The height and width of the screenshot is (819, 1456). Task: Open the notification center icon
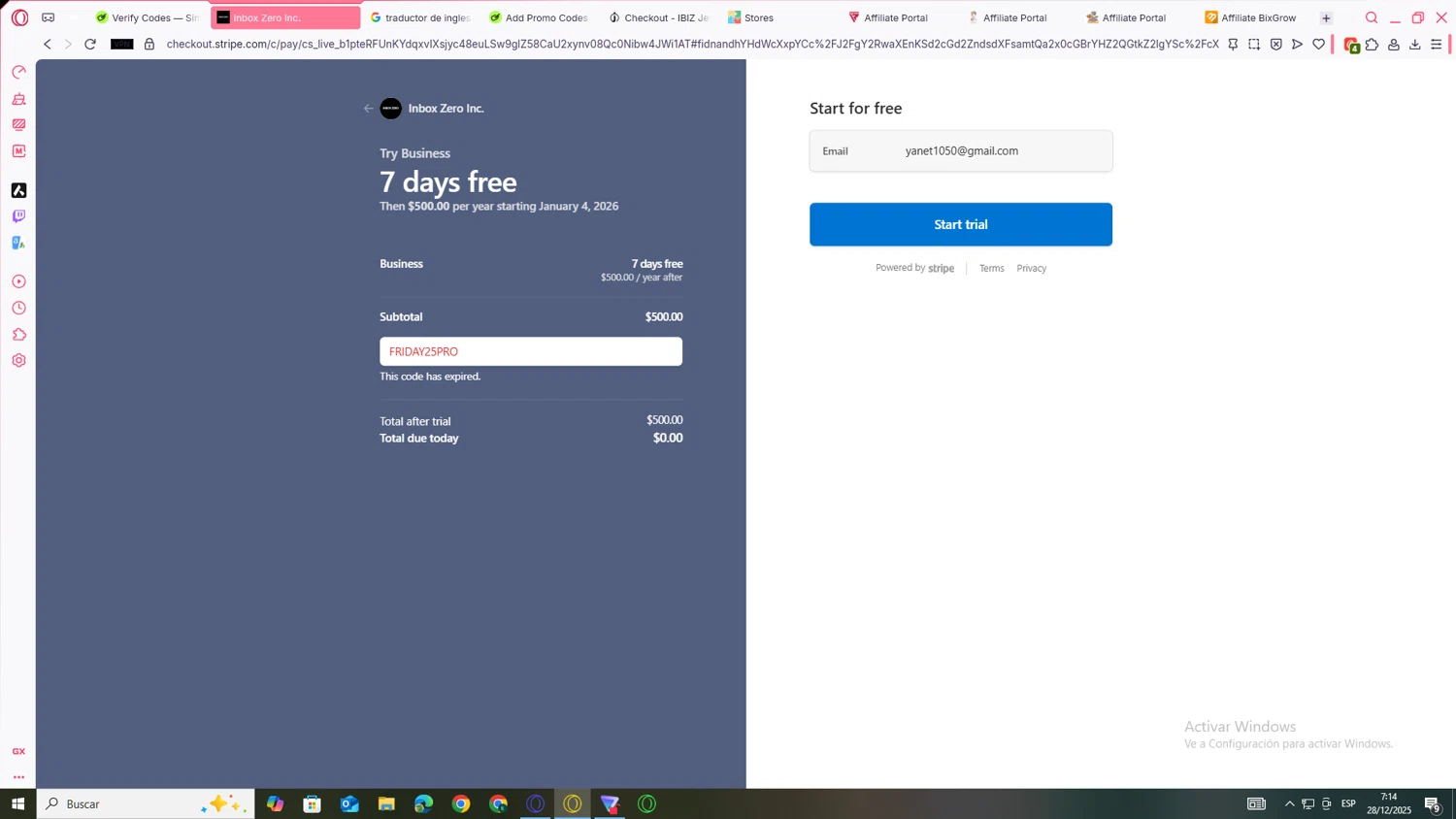point(1433,803)
